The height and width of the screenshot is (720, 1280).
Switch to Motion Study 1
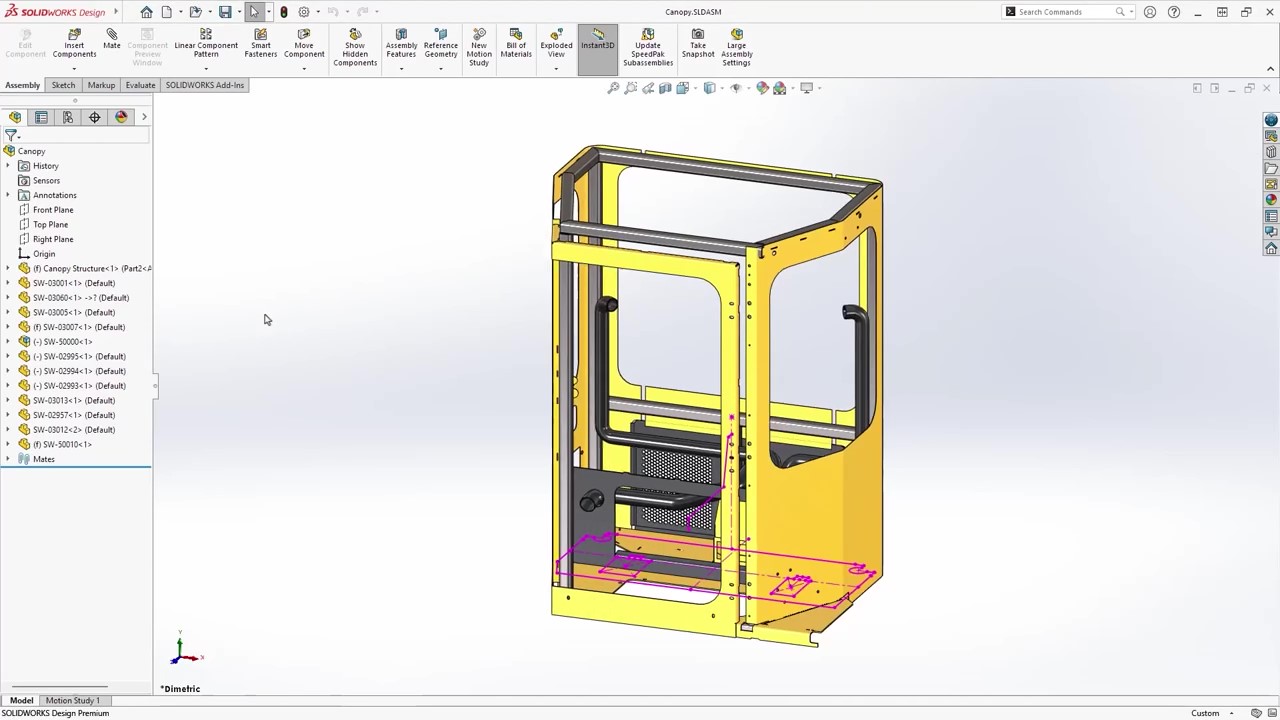(x=72, y=700)
